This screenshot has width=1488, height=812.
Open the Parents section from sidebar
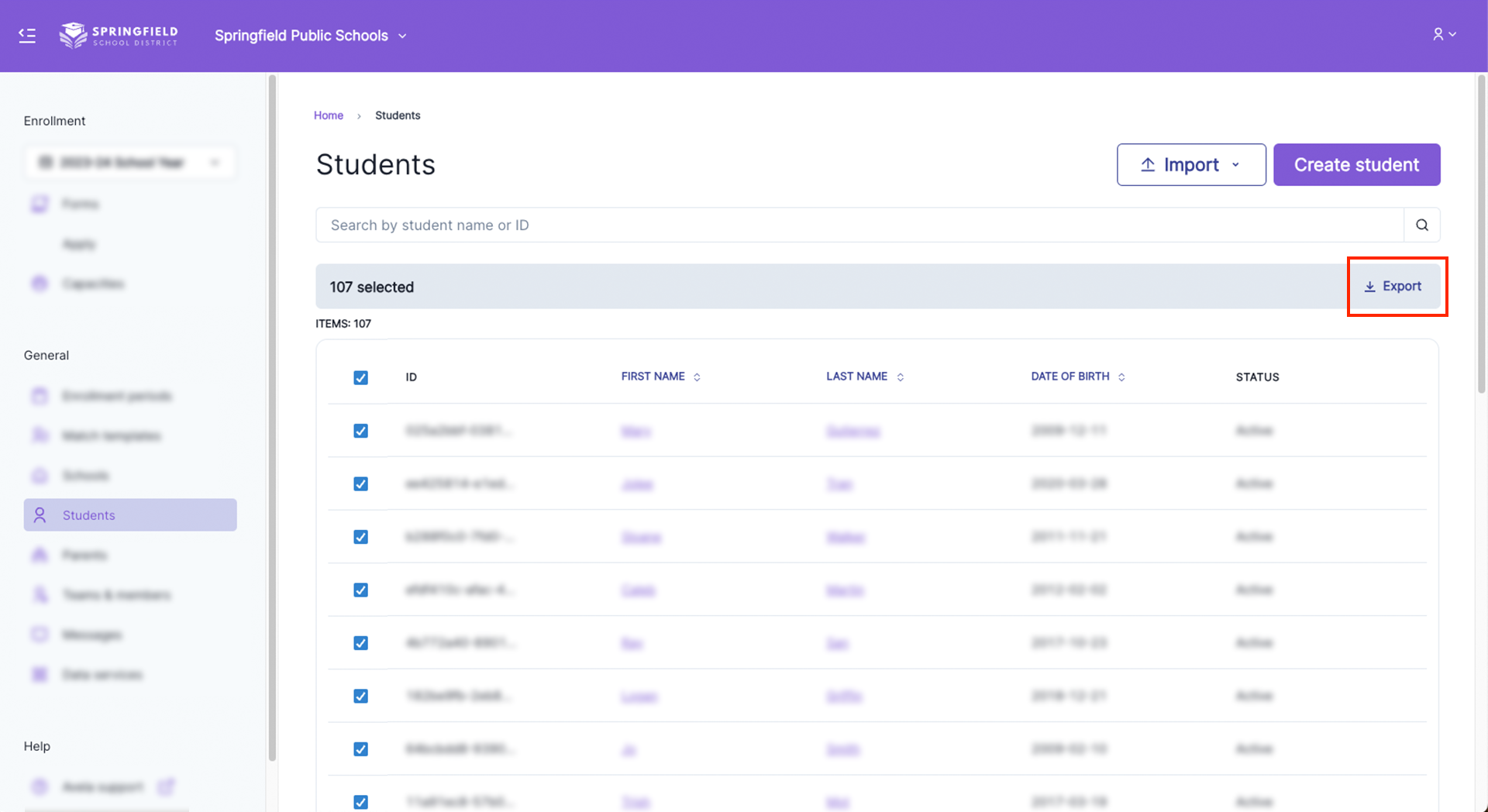pyautogui.click(x=85, y=555)
